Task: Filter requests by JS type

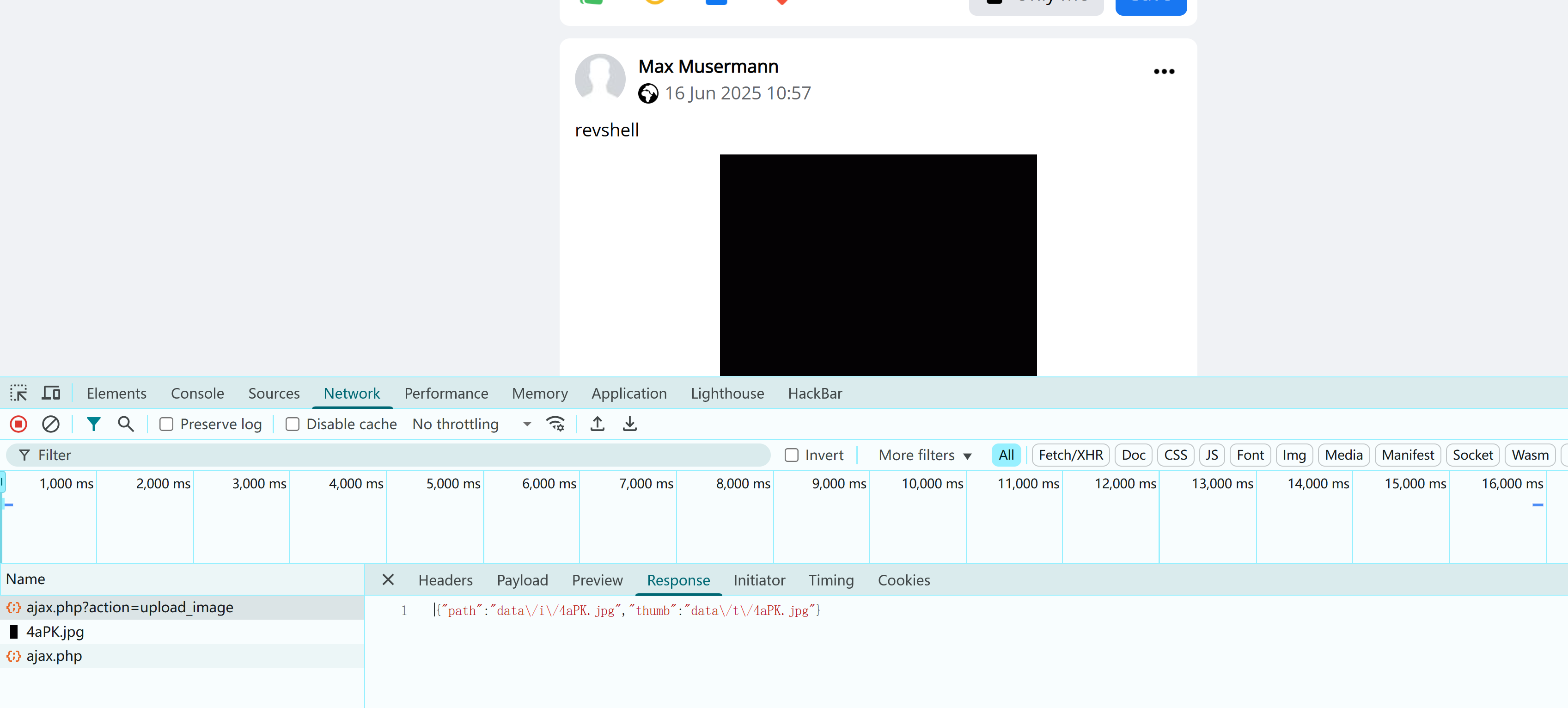Action: [x=1211, y=455]
